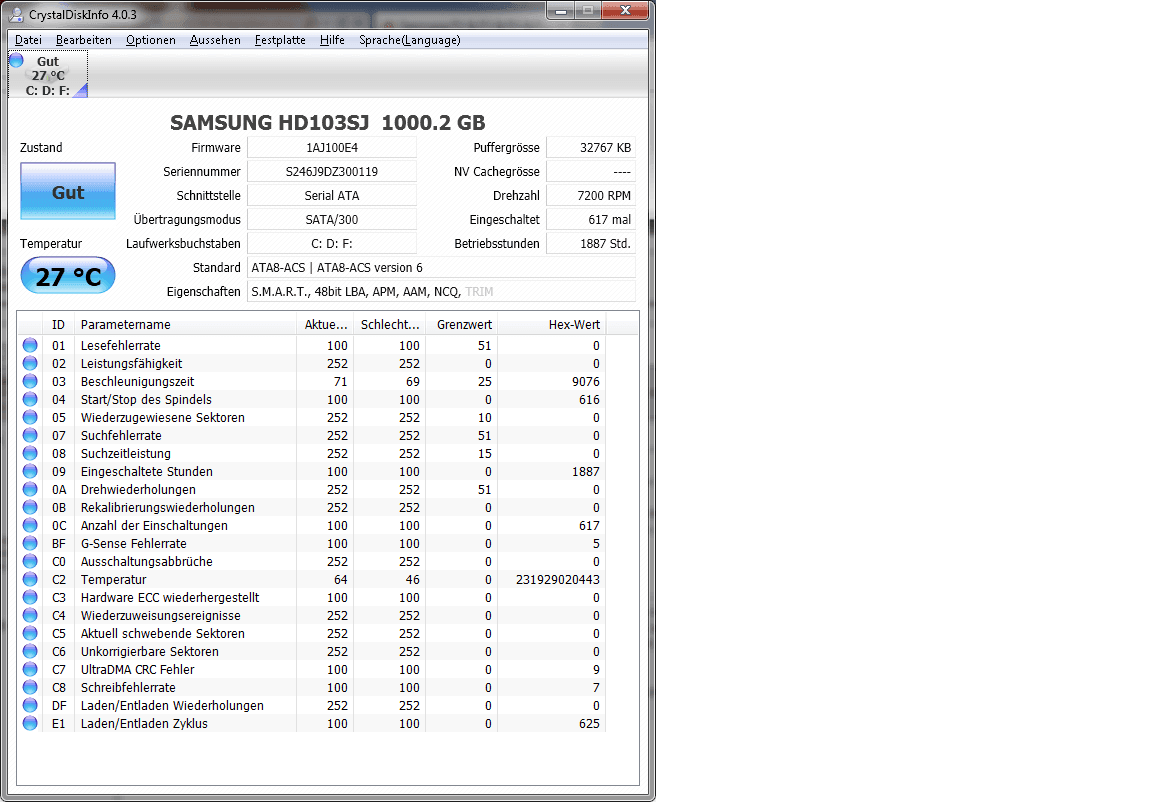The image size is (1152, 802).
Task: Click the status icon for Drehwiederholungen
Action: point(30,489)
